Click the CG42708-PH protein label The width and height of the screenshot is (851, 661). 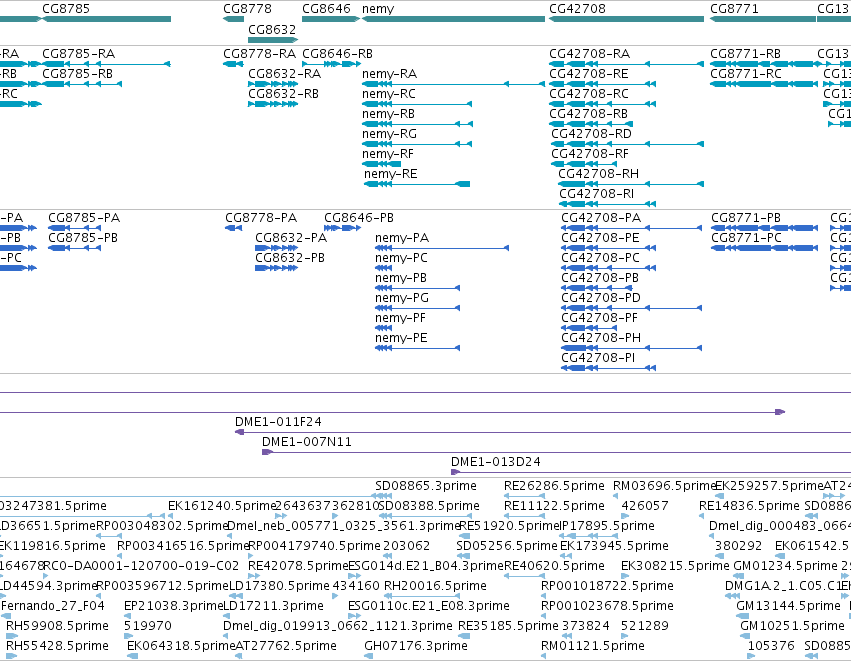601,339
